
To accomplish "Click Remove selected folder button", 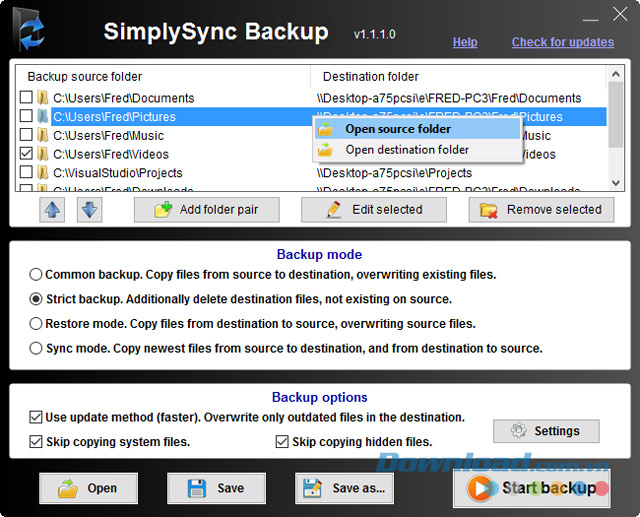I will coord(541,209).
